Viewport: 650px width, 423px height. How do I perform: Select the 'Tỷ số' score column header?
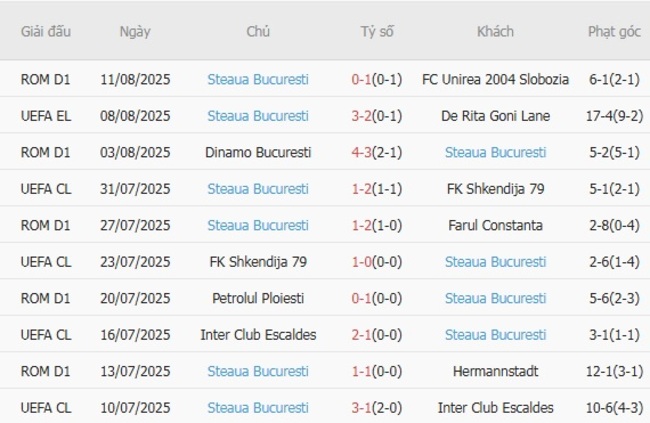(x=377, y=31)
